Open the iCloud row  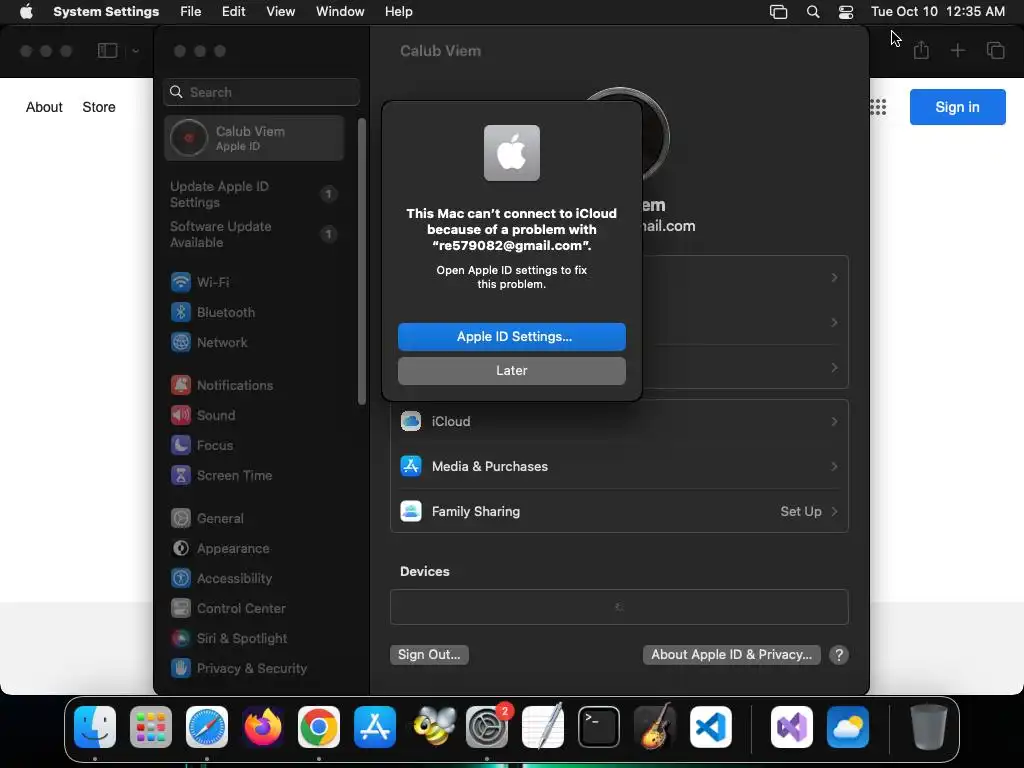(619, 421)
